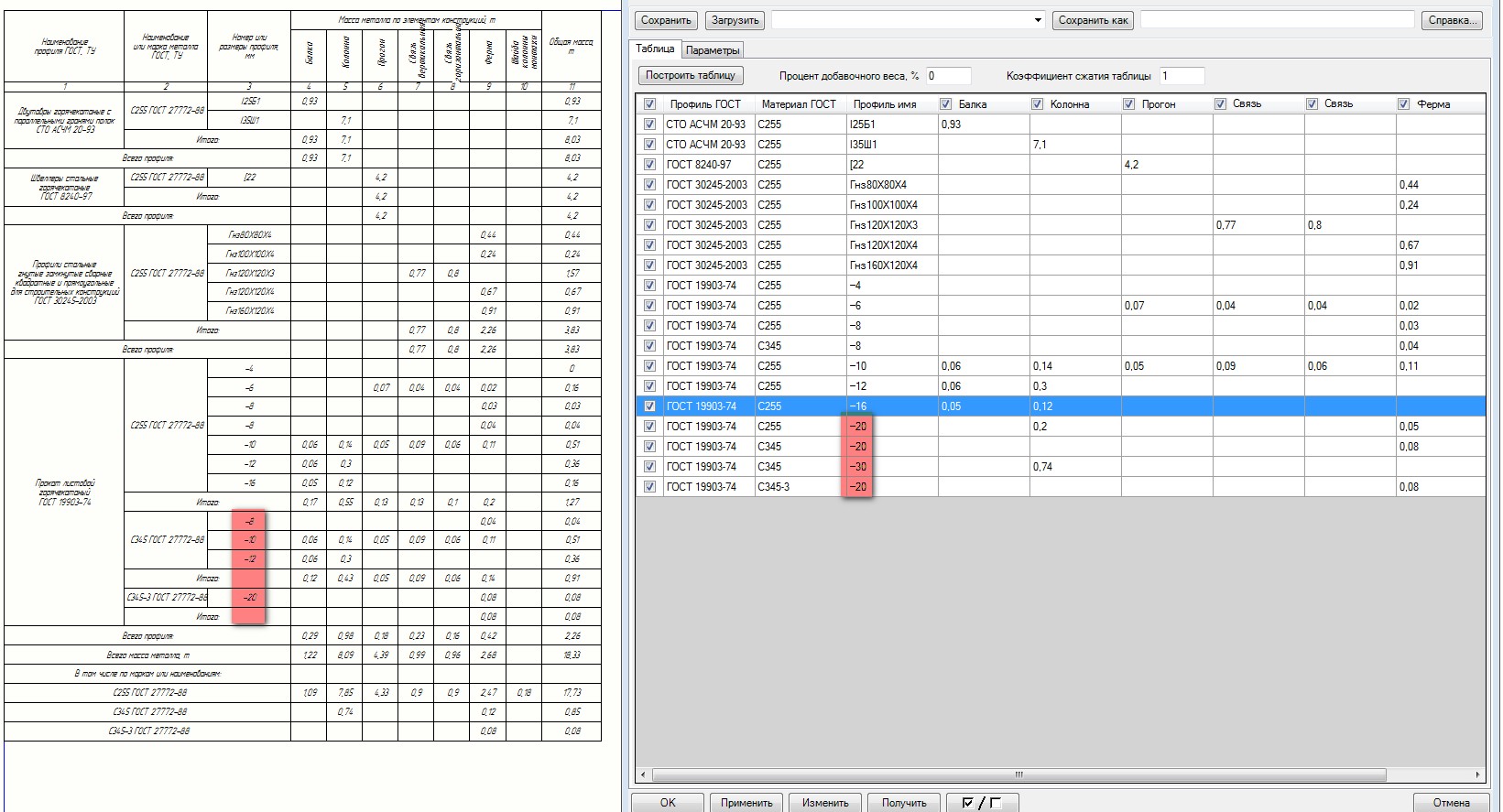Toggle the Ферма column checkbox

click(x=1403, y=104)
